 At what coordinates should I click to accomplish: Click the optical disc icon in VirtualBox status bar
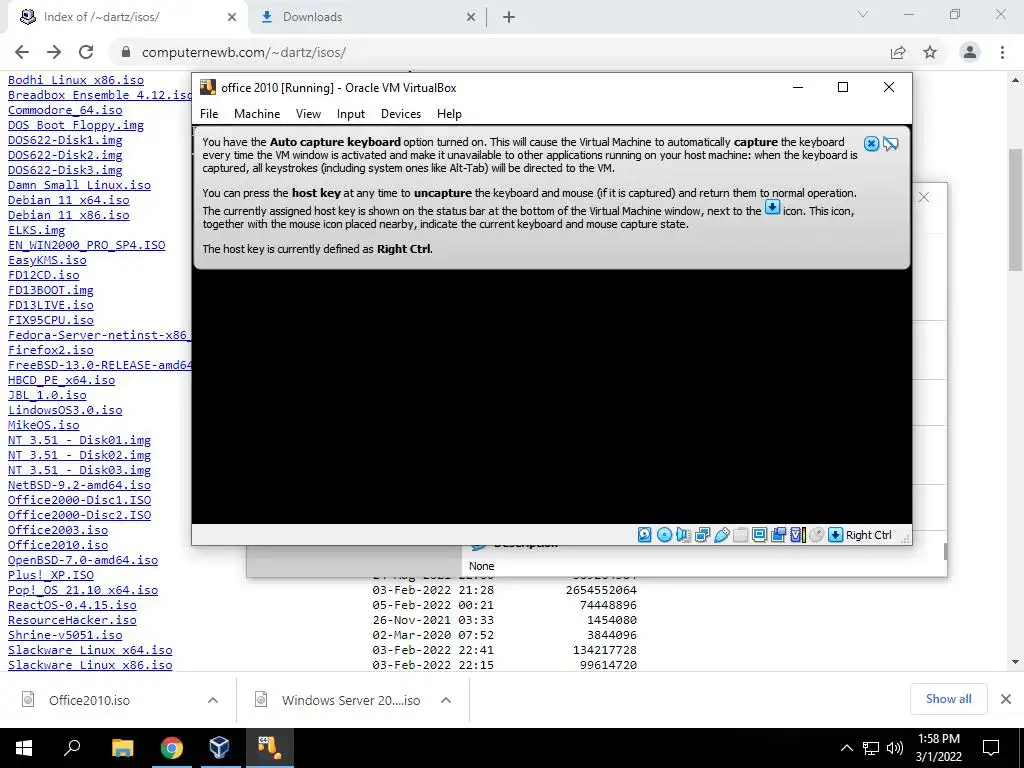point(664,535)
